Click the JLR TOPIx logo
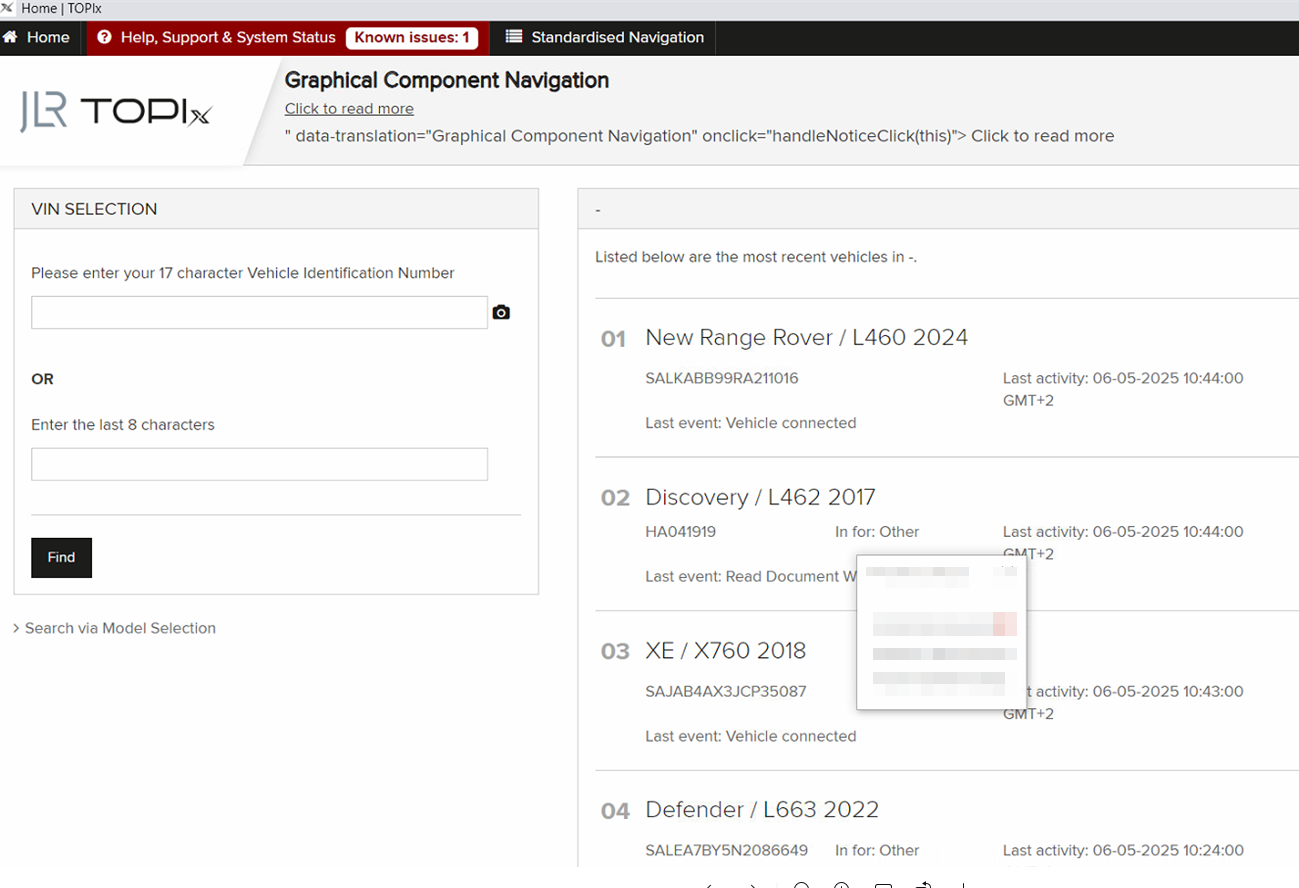Screen dimensions: 1299x888 116,112
